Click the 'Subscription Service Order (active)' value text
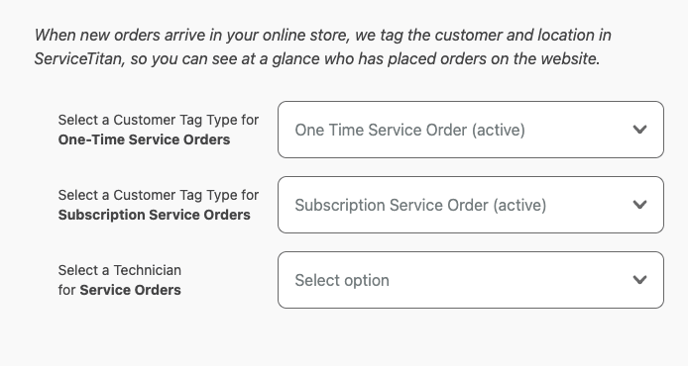 pyautogui.click(x=420, y=205)
